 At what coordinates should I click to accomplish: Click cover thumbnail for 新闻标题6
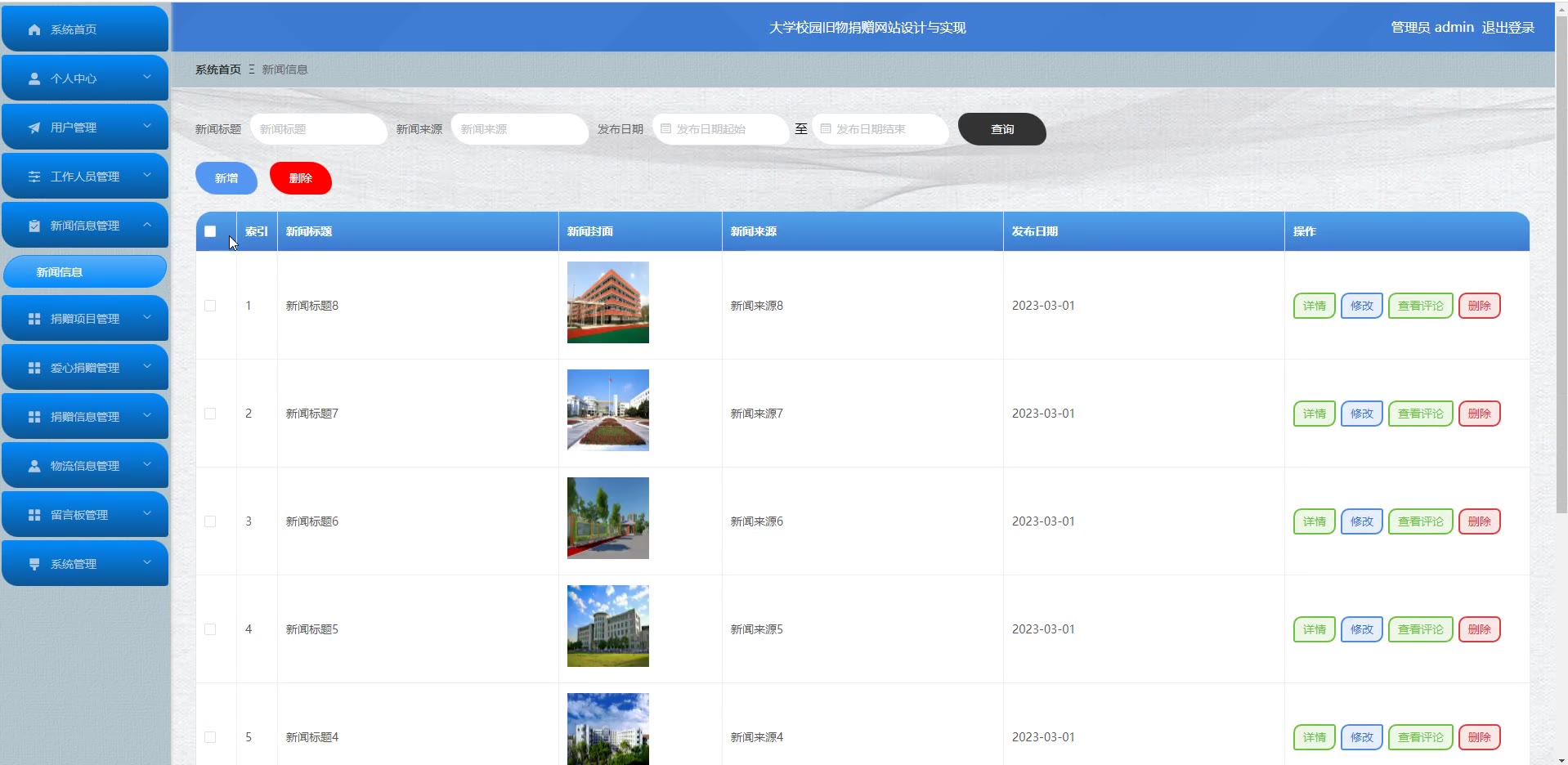pos(608,518)
